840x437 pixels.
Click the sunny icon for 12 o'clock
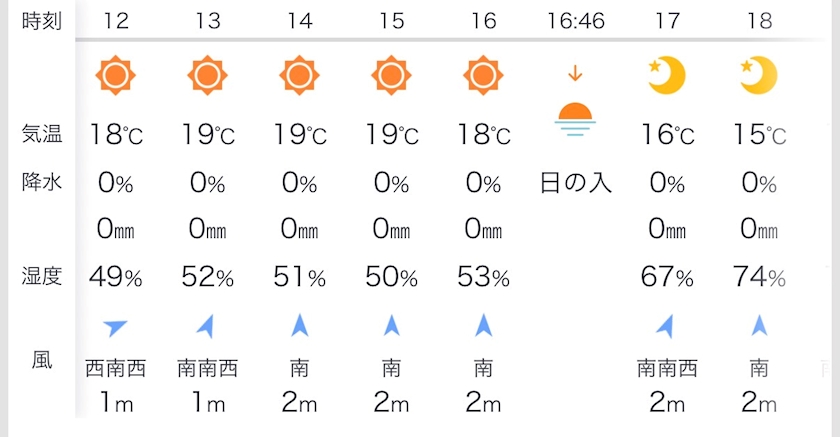coord(116,76)
